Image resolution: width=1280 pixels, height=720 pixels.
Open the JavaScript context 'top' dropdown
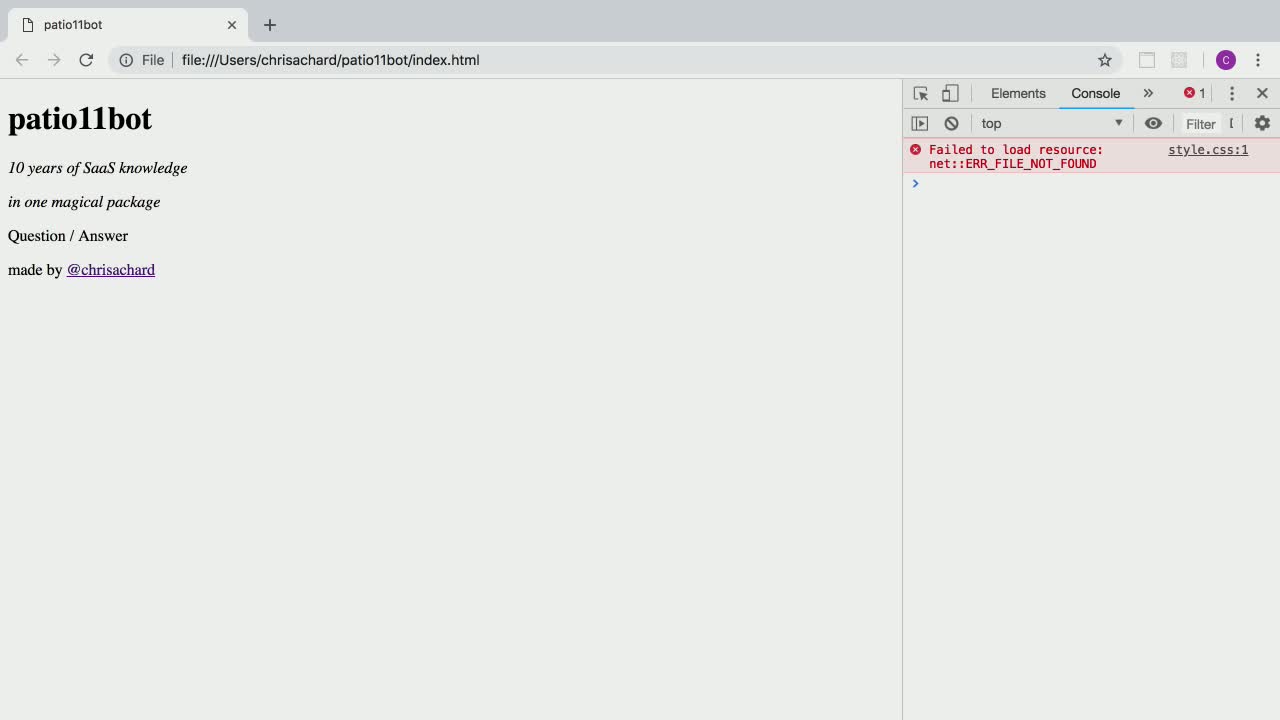click(x=1050, y=123)
